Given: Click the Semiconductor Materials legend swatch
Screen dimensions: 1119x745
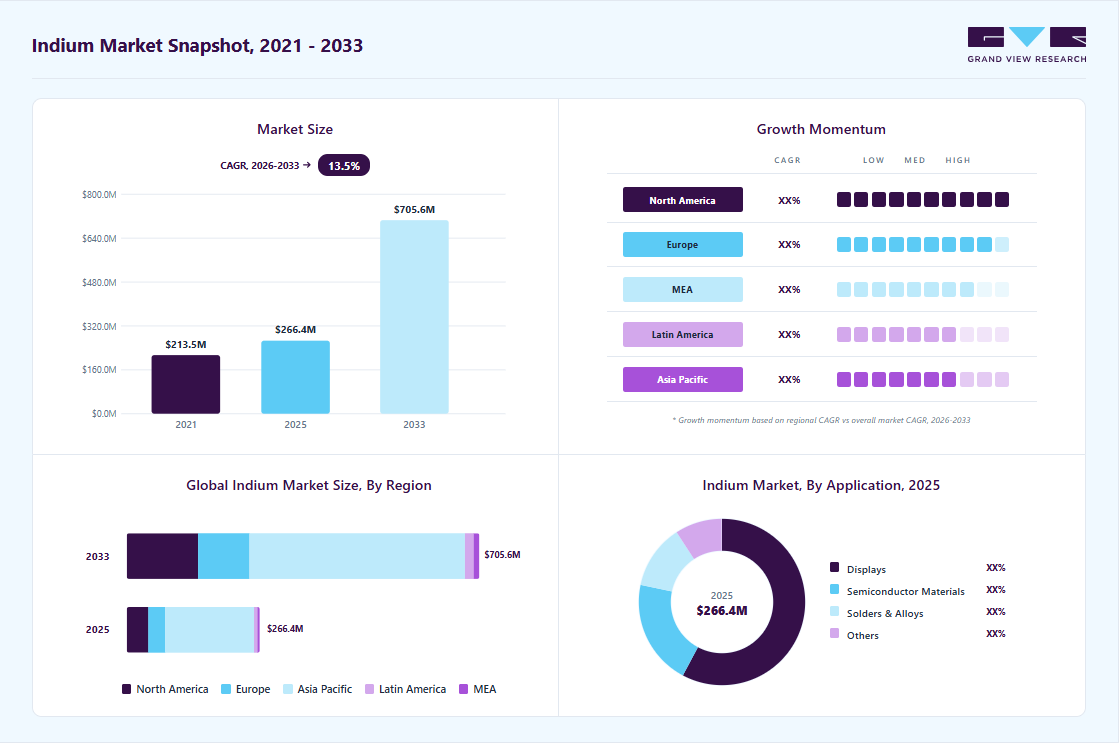Looking at the screenshot, I should 834,589.
